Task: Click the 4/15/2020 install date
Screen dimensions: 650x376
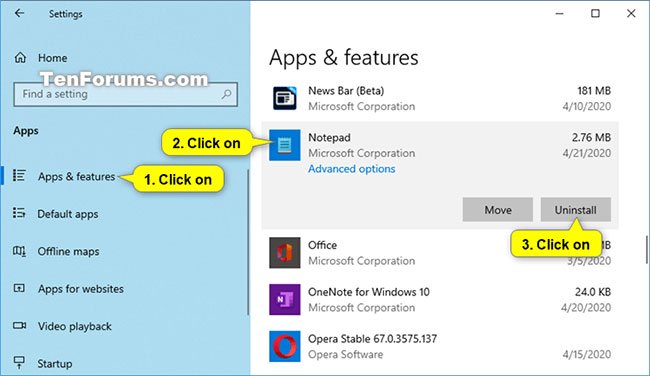Action: (x=587, y=354)
